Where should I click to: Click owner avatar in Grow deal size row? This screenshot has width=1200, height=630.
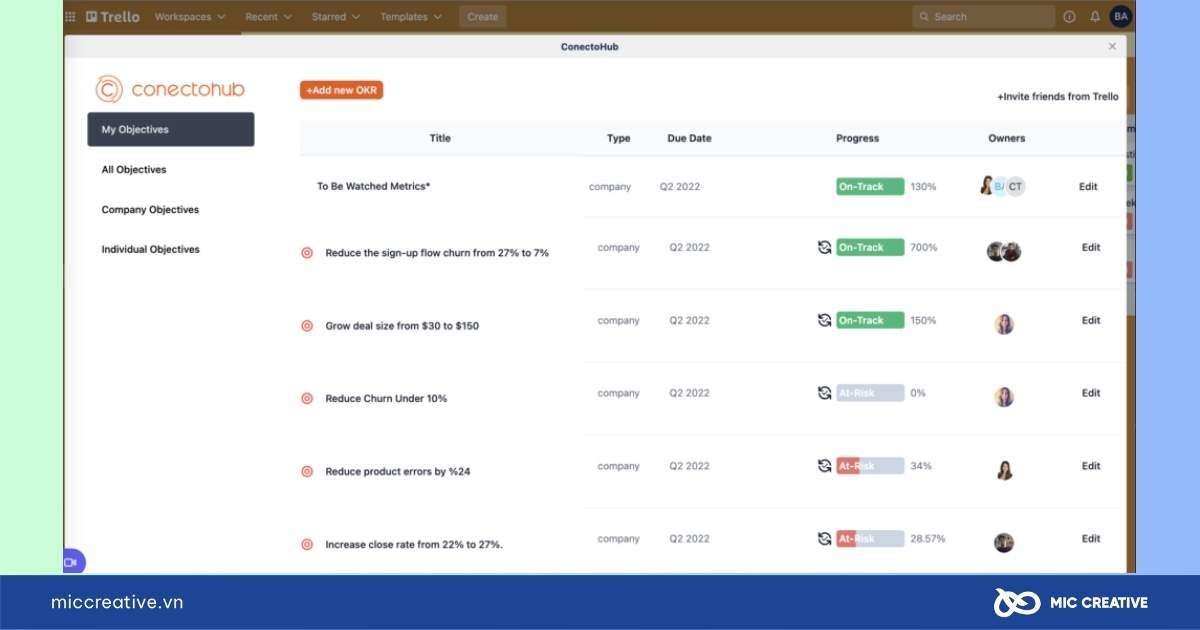(1004, 324)
